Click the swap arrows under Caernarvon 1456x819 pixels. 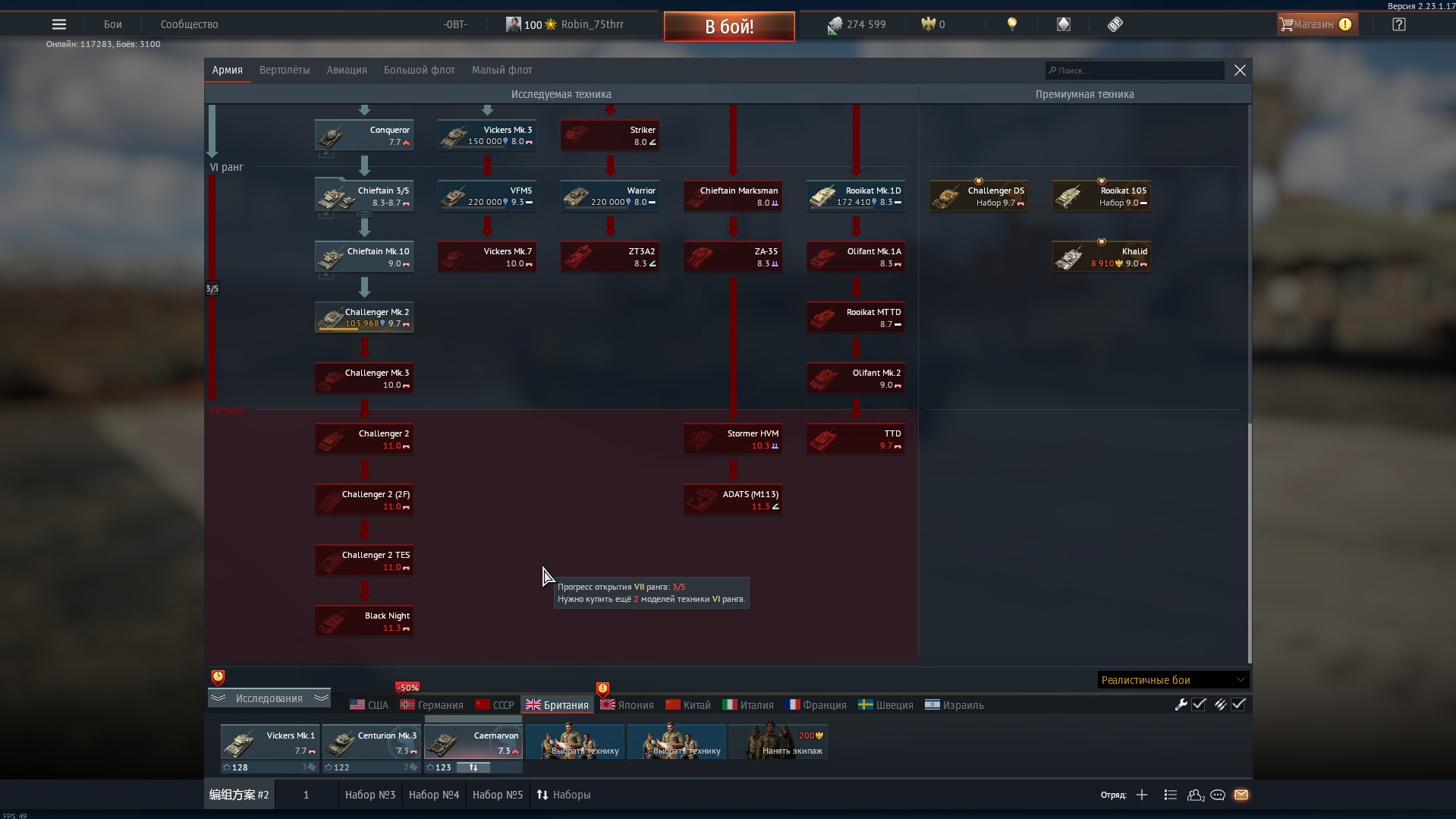coord(473,767)
